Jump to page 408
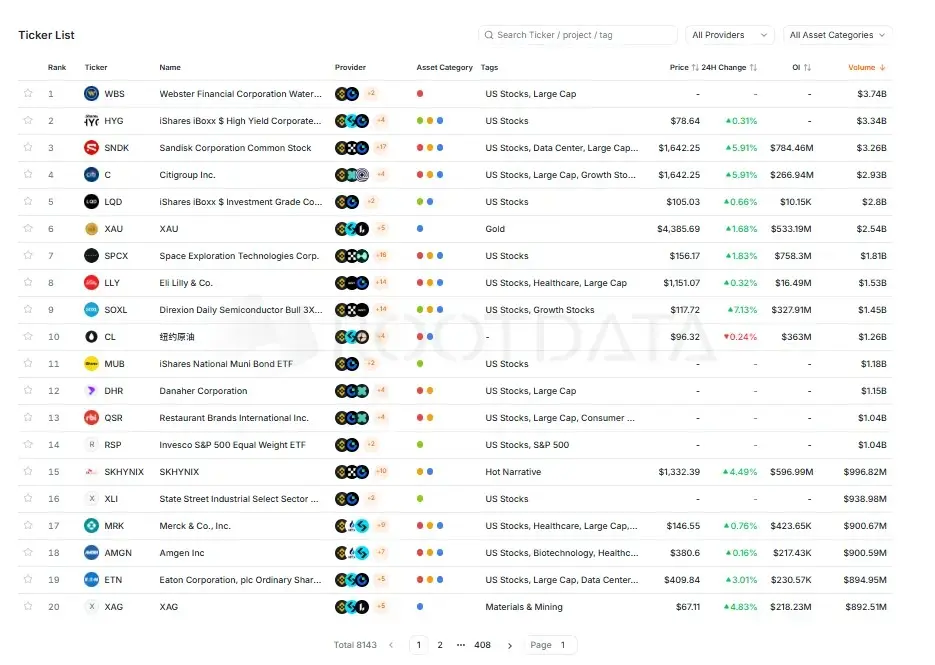The height and width of the screenshot is (665, 935). 482,645
